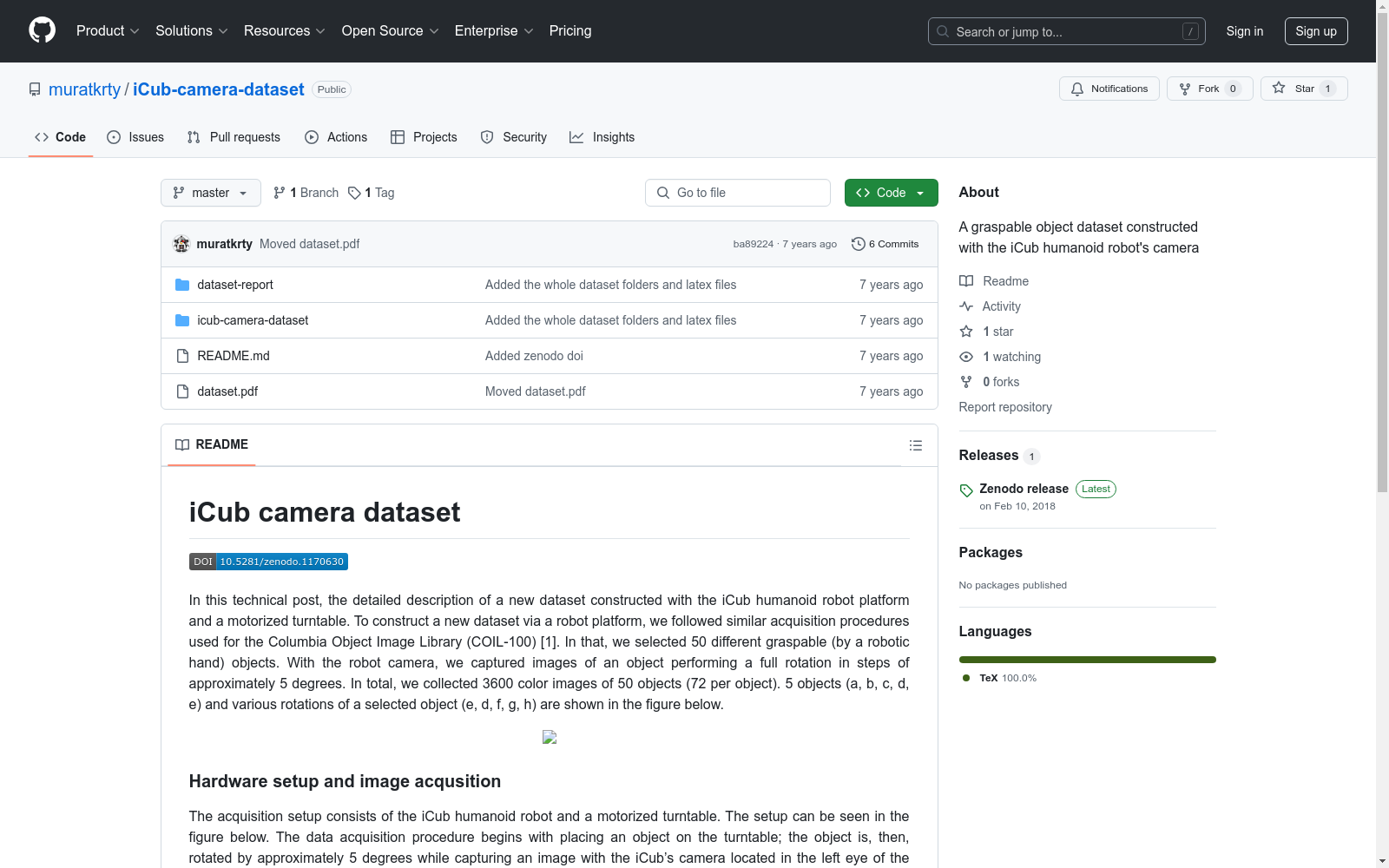Screen dimensions: 1389x868
Task: Click the Go to file search box
Action: click(x=738, y=193)
